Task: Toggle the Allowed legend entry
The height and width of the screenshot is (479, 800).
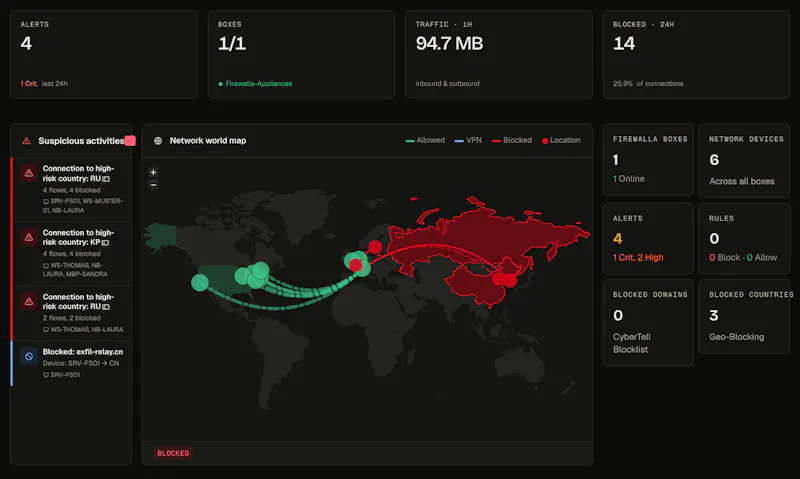Action: pyautogui.click(x=425, y=140)
